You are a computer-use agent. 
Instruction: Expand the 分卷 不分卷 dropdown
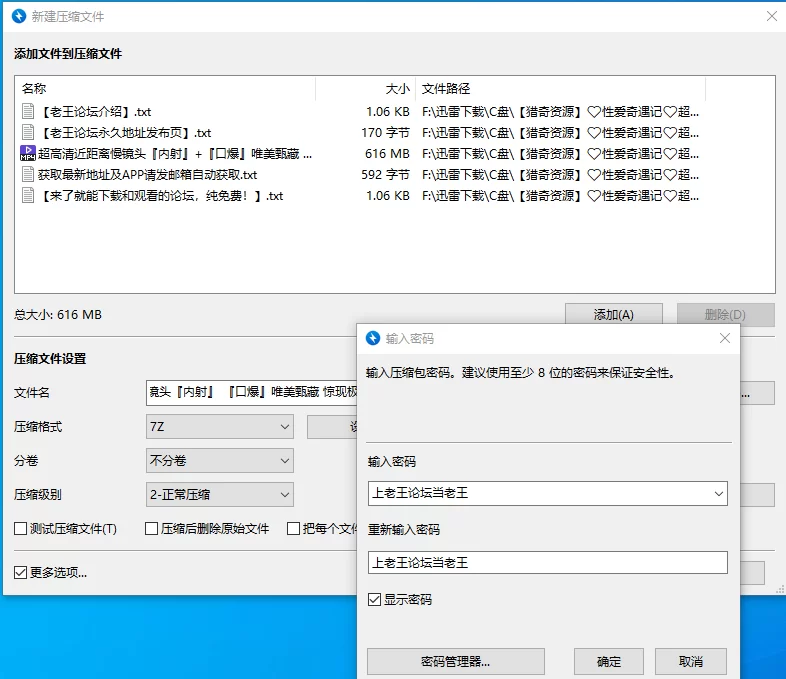point(220,461)
